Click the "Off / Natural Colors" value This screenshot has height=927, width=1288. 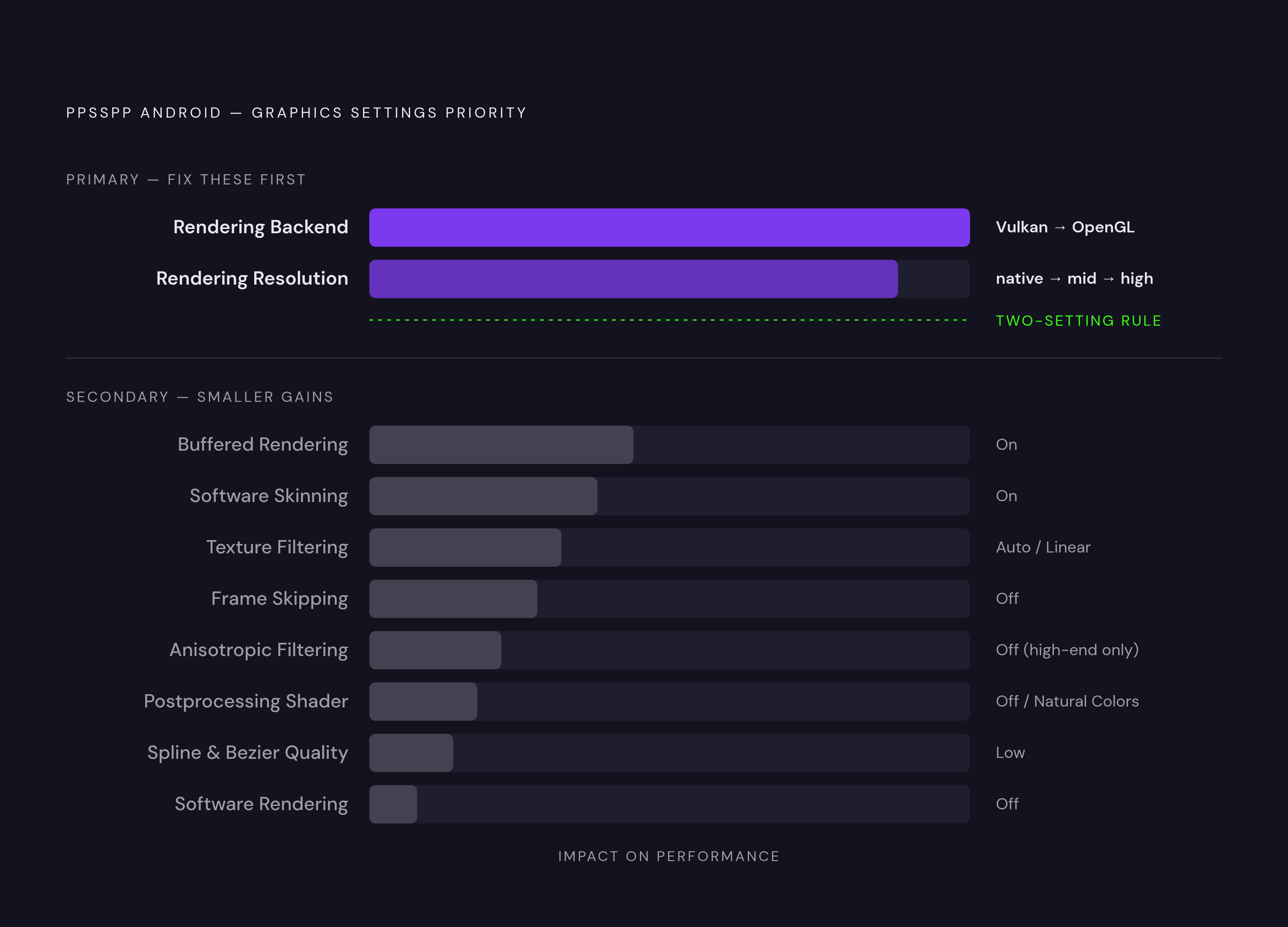pos(1068,701)
